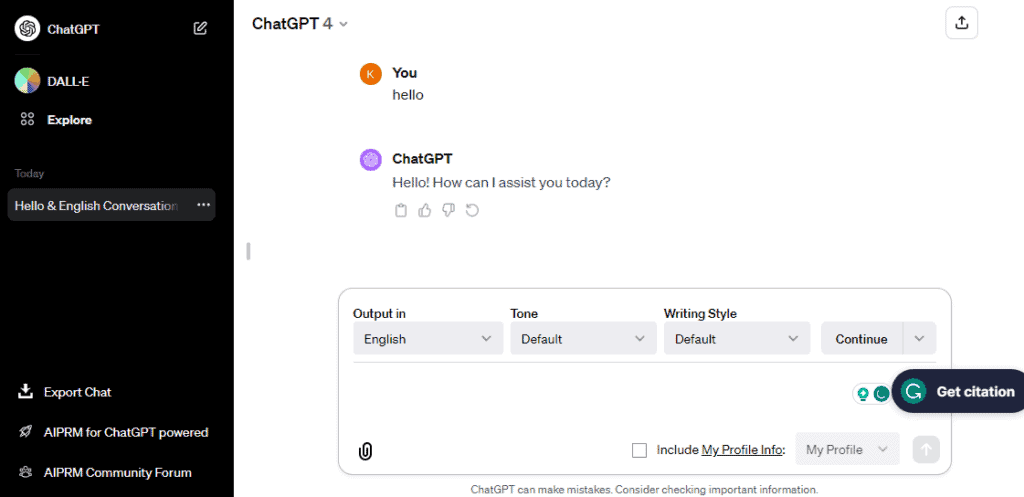
Task: Select Explore in the sidebar
Action: click(x=68, y=120)
